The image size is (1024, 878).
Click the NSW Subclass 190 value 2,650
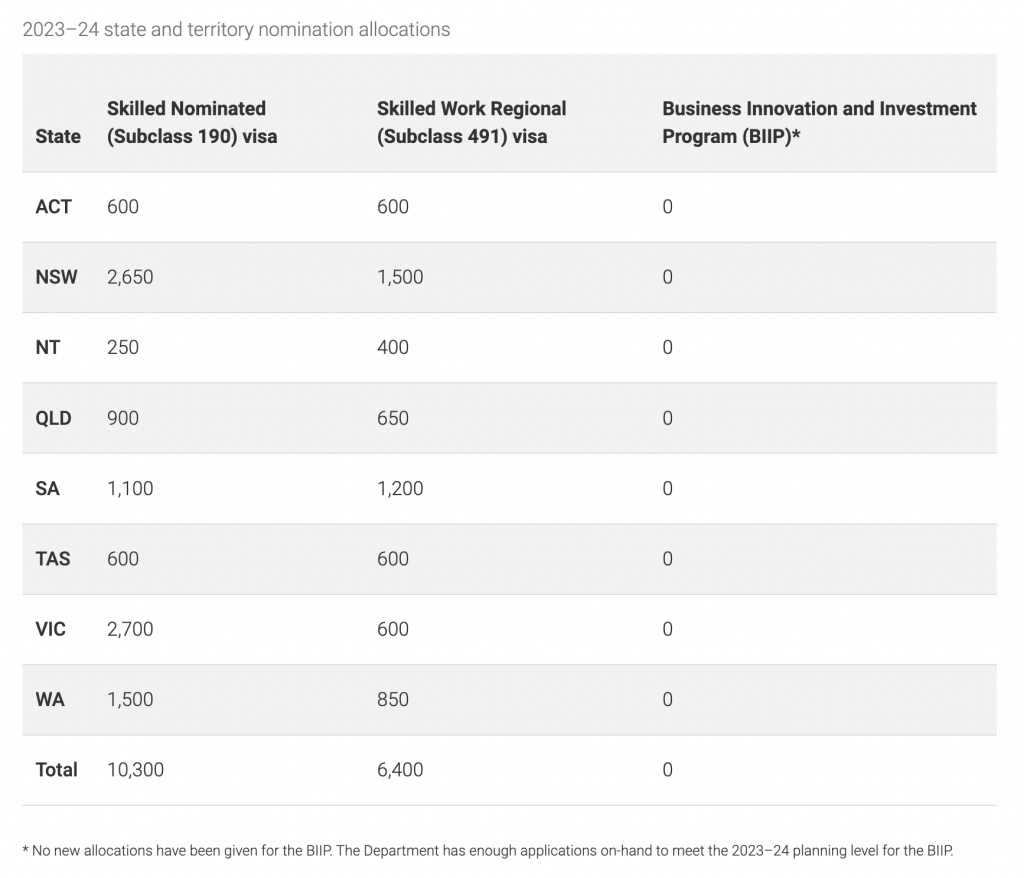[x=130, y=277]
